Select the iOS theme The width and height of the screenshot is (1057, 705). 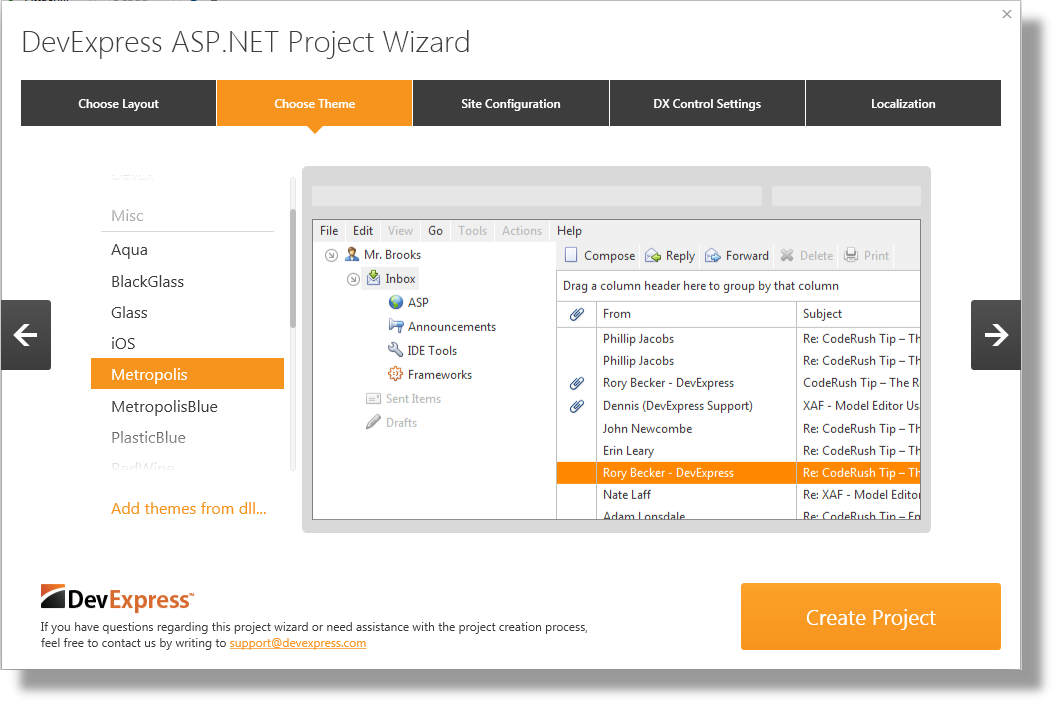(187, 343)
